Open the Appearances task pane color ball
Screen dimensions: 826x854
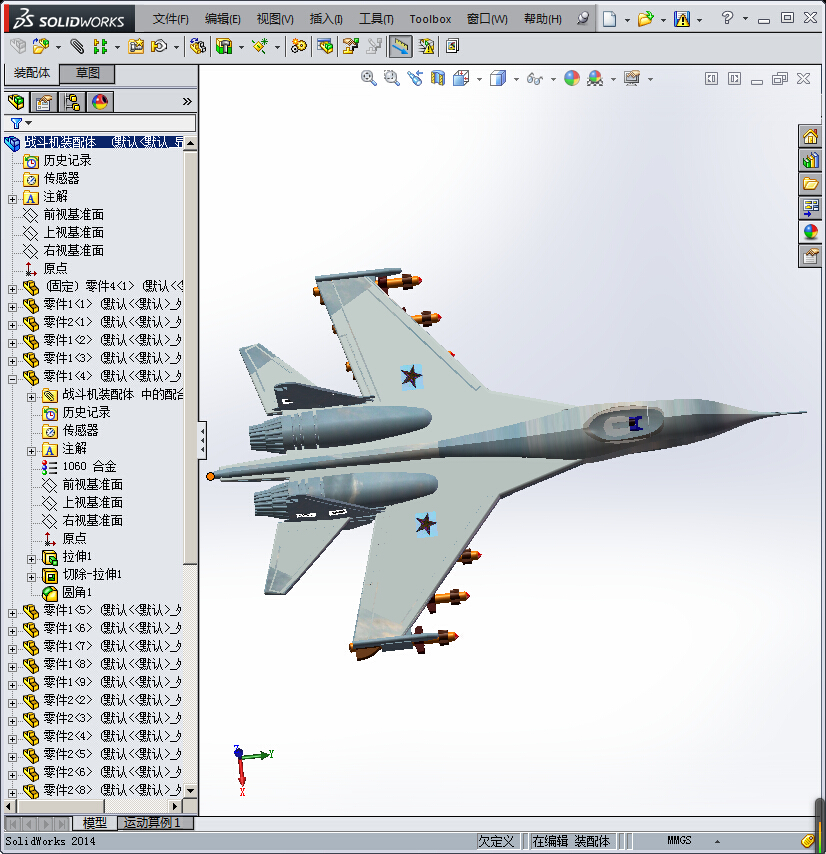810,231
